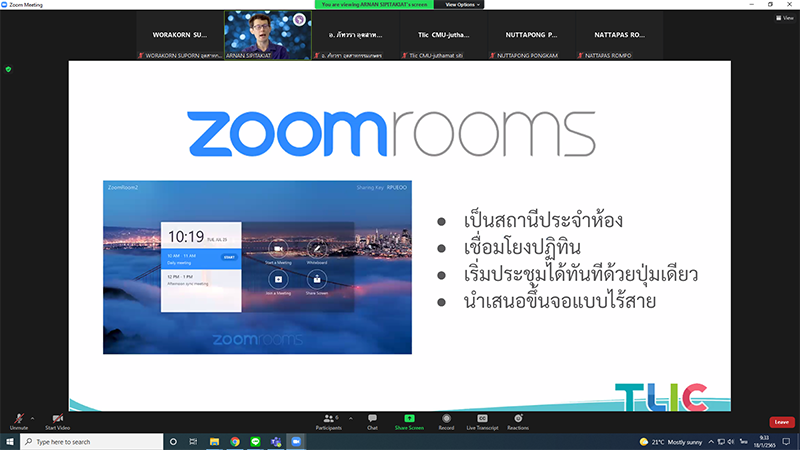Open the Participants panel
Image resolution: width=800 pixels, height=450 pixels.
pos(329,421)
